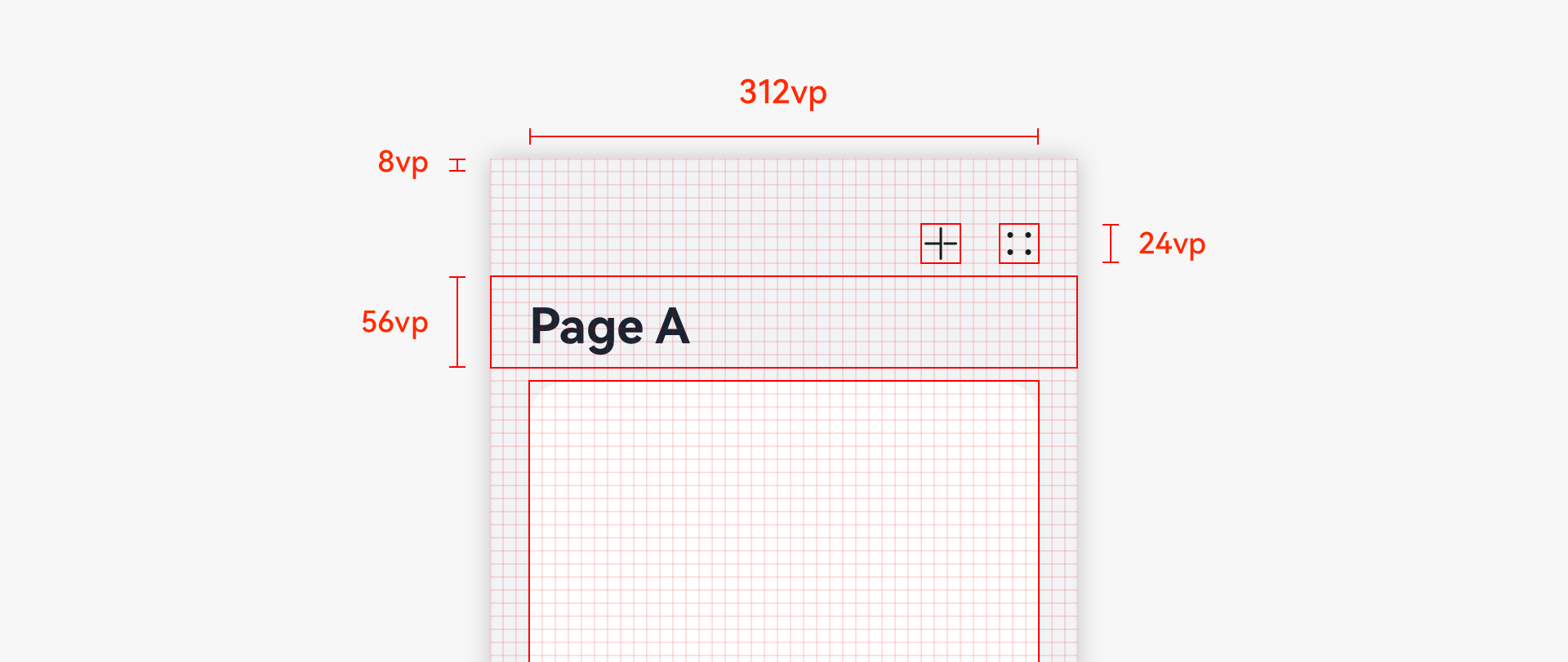Click the right margin strip beside the white card
Image resolution: width=1568 pixels, height=662 pixels.
pyautogui.click(x=1058, y=523)
